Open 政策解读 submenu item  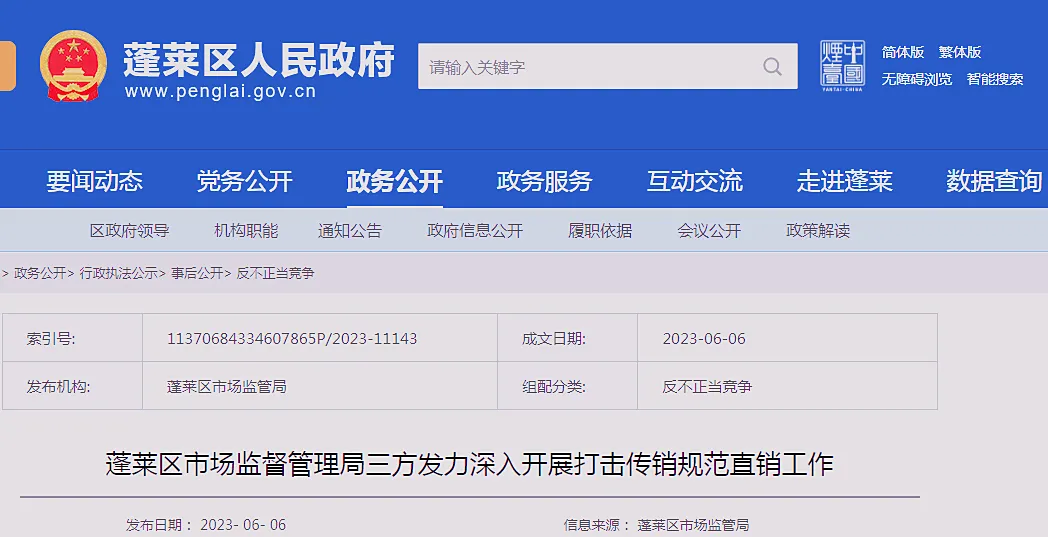tap(818, 231)
